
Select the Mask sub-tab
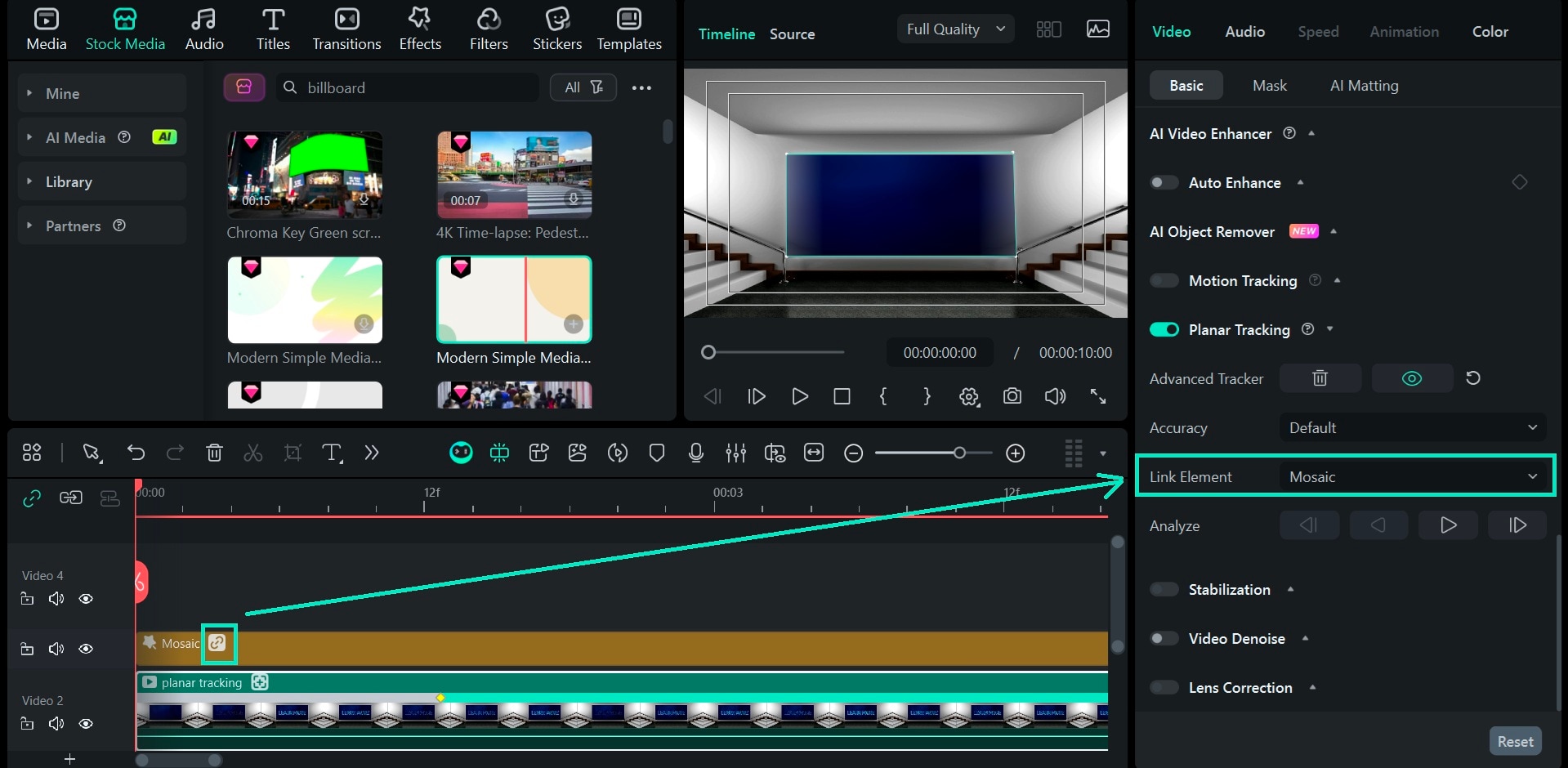tap(1269, 86)
